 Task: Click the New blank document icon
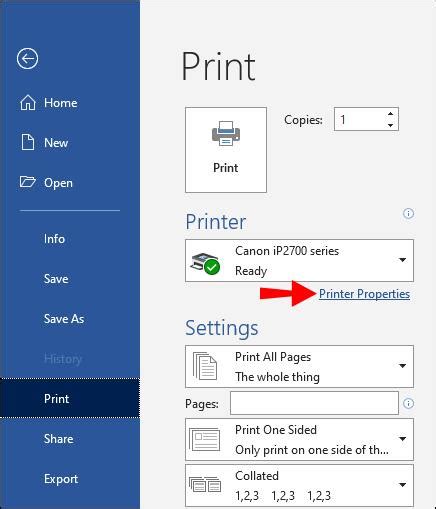coord(28,142)
